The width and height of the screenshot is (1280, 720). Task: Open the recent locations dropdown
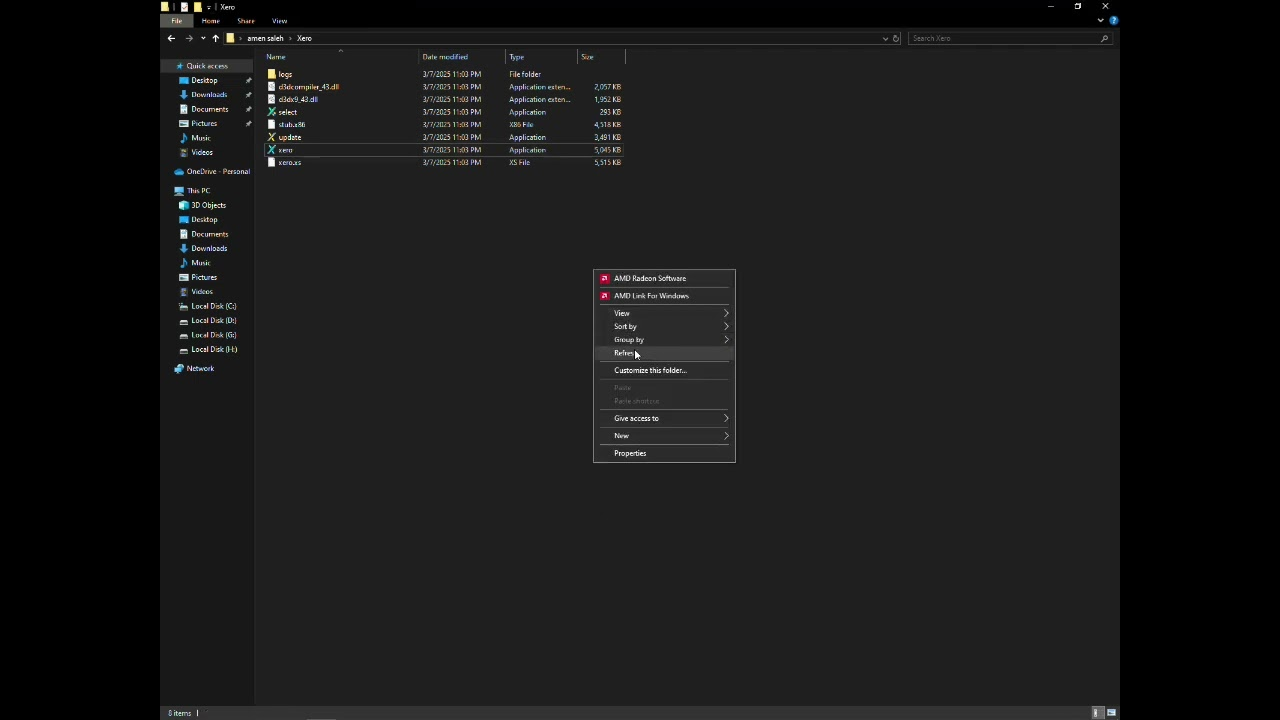pos(202,38)
